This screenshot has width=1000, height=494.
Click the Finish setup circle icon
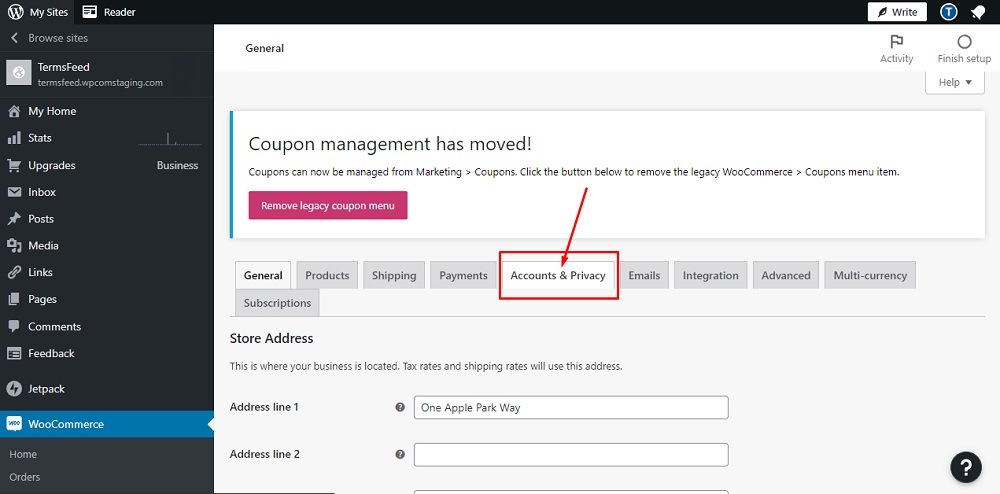pos(964,41)
